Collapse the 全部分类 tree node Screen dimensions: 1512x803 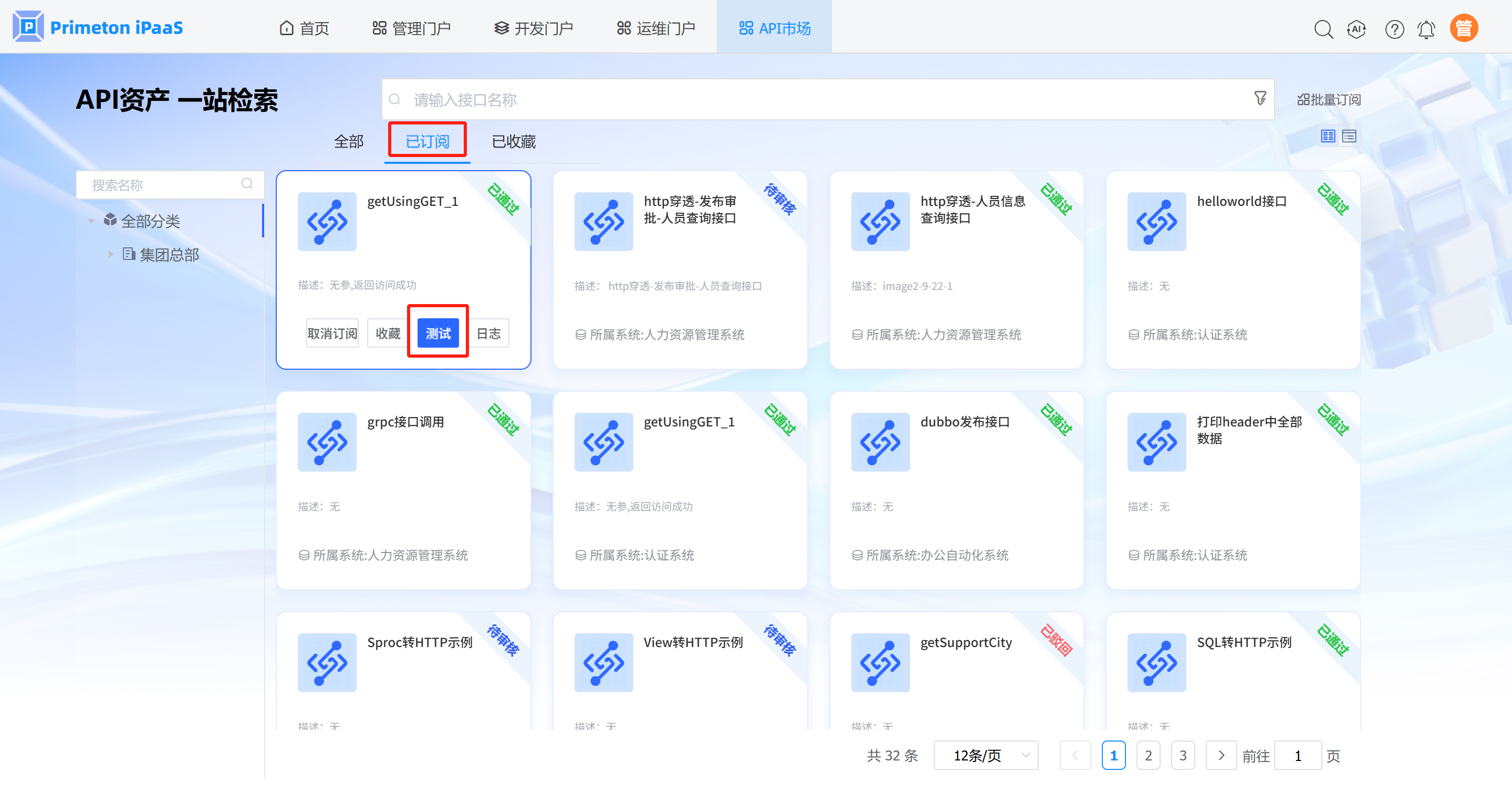coord(91,221)
